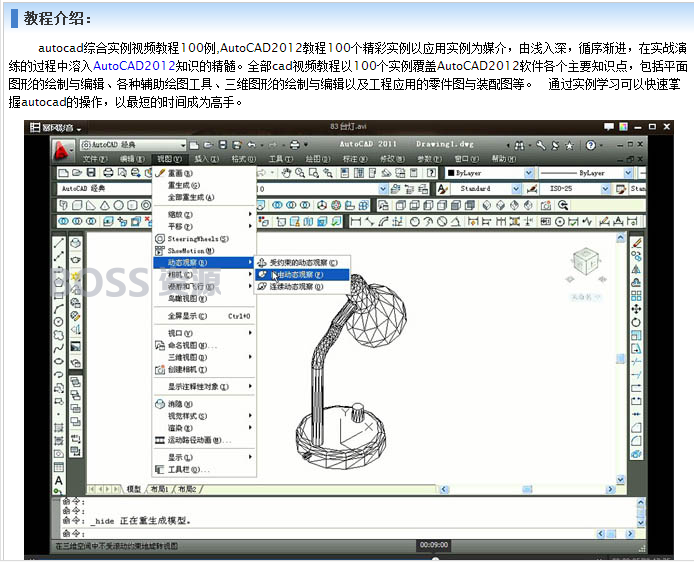Choose ShowMotion menu entry
694x562 pixels.
(204, 250)
